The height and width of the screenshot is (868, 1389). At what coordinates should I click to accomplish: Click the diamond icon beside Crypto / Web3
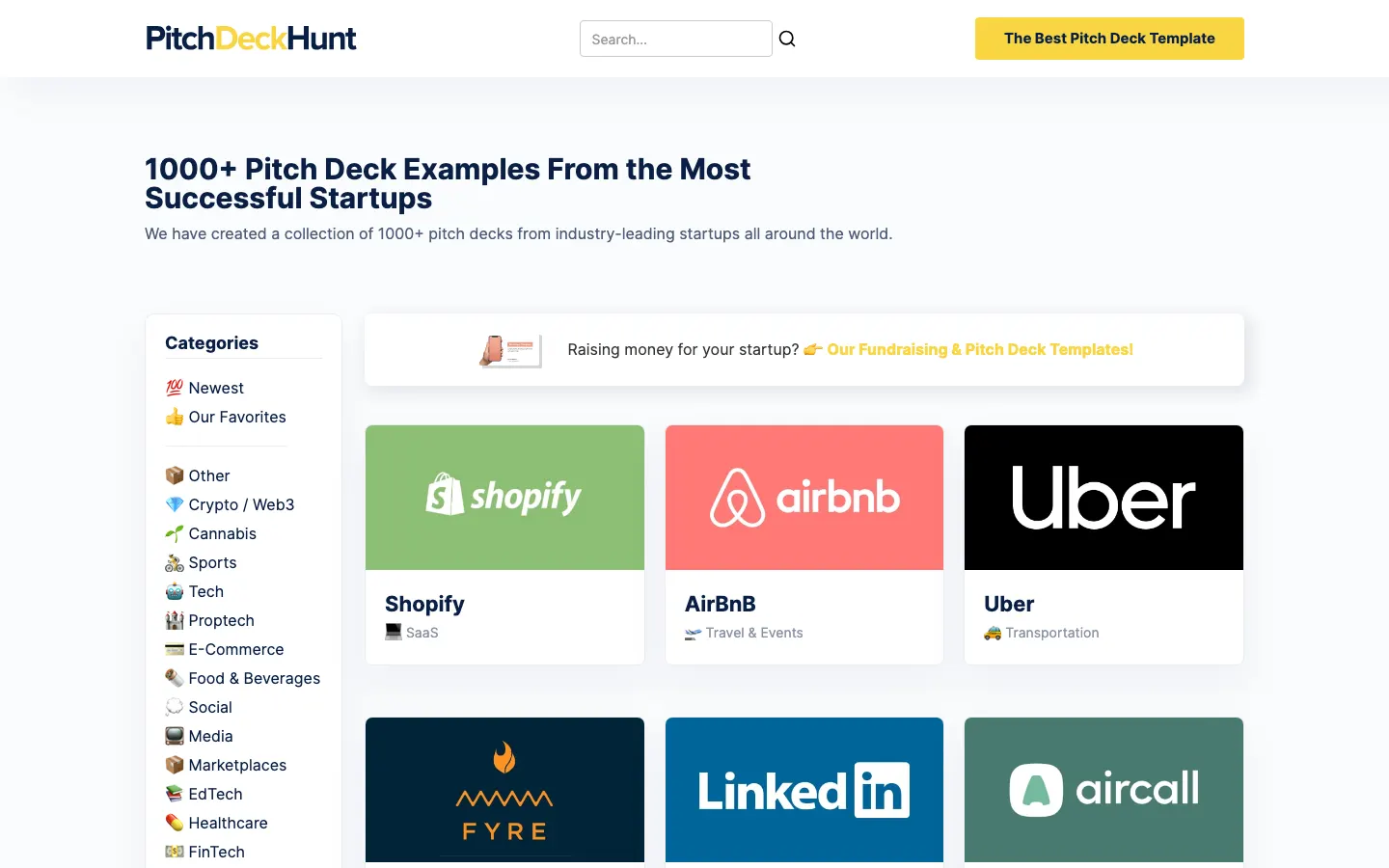(x=174, y=504)
